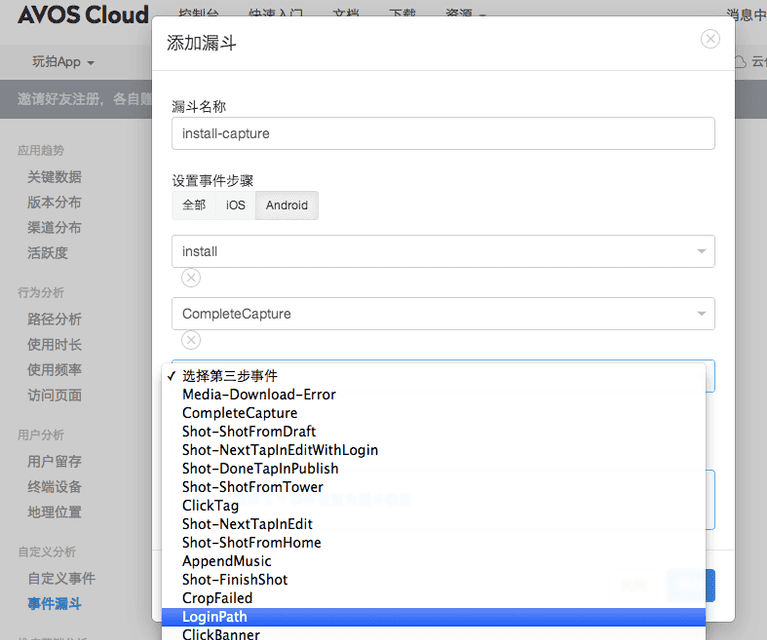This screenshot has width=767, height=640.
Task: Remove the CompleteCapture step with circle X
Action: [191, 340]
